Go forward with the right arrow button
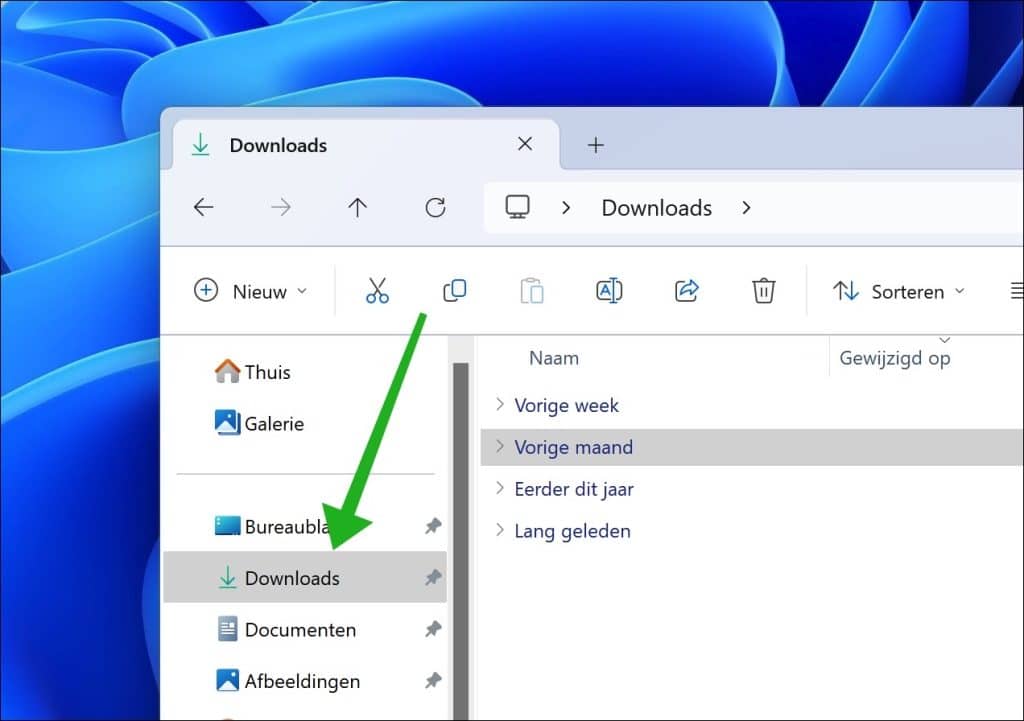Screen dimensions: 1024x721 click(x=281, y=208)
